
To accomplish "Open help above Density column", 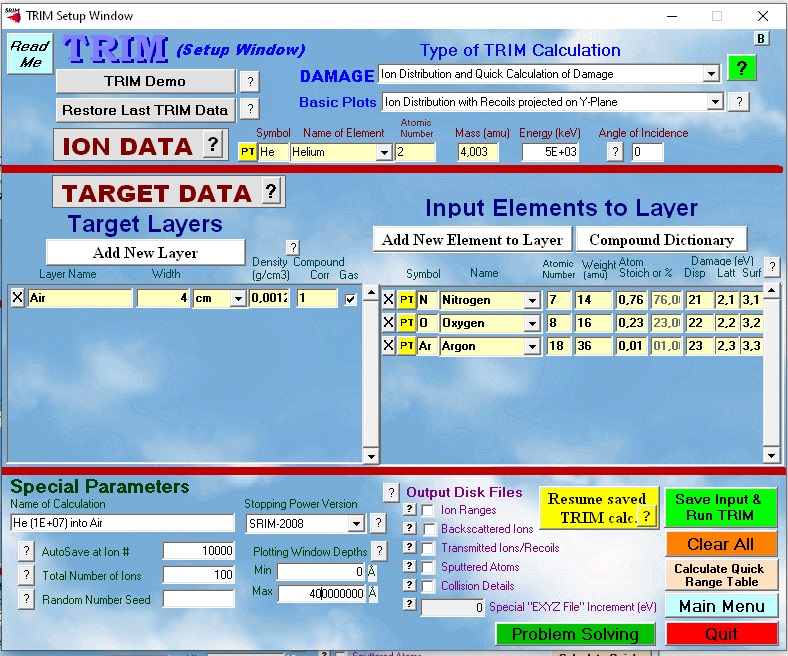I will pos(293,247).
